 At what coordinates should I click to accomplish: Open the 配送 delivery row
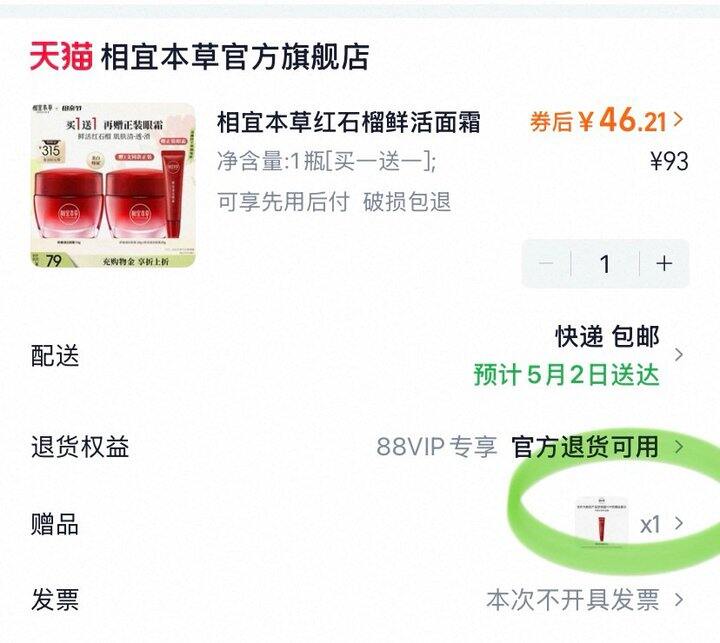click(x=360, y=355)
